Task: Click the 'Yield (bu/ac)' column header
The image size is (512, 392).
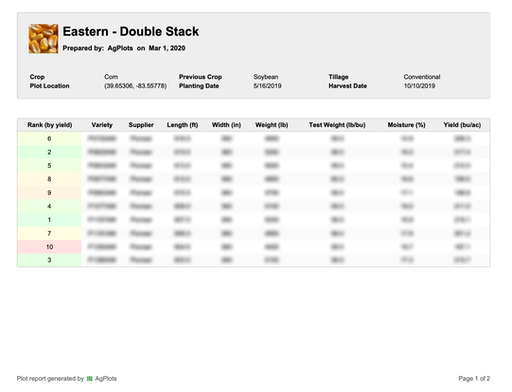Action: (x=462, y=125)
